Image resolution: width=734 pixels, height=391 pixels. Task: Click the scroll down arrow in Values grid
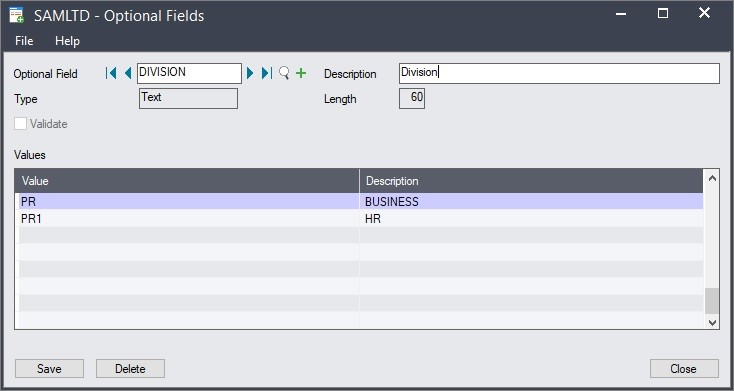(712, 322)
